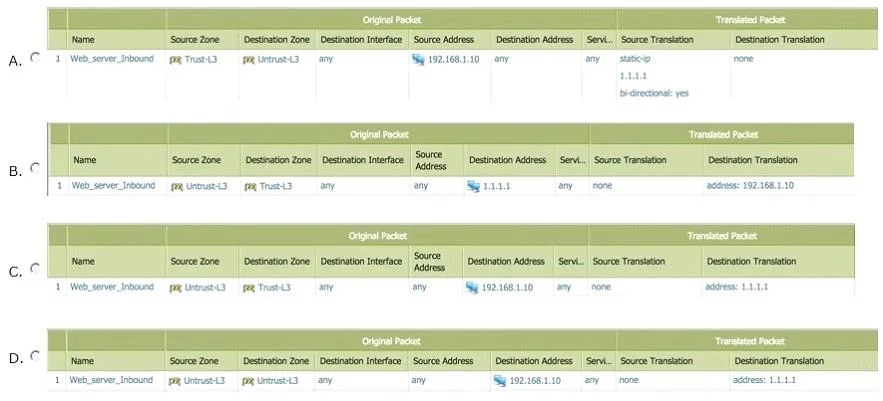Click none source translation cell in option C
883x401 pixels.
[601, 287]
